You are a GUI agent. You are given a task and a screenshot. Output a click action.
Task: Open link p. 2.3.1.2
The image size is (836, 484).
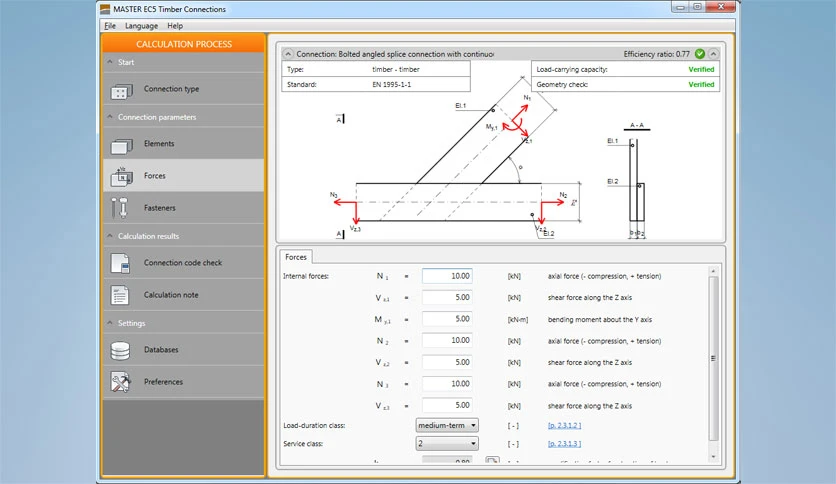click(x=564, y=425)
